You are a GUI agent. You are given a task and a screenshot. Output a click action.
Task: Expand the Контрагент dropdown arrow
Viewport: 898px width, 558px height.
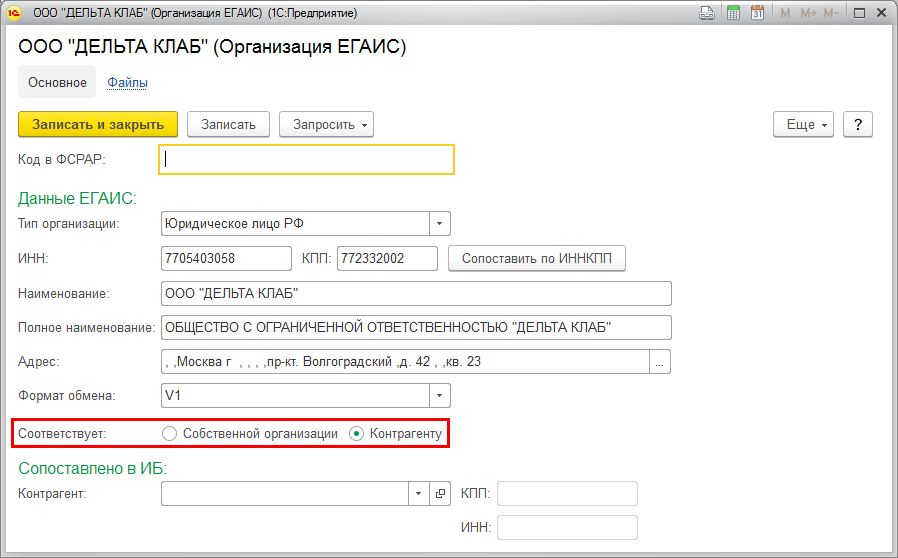click(x=419, y=493)
